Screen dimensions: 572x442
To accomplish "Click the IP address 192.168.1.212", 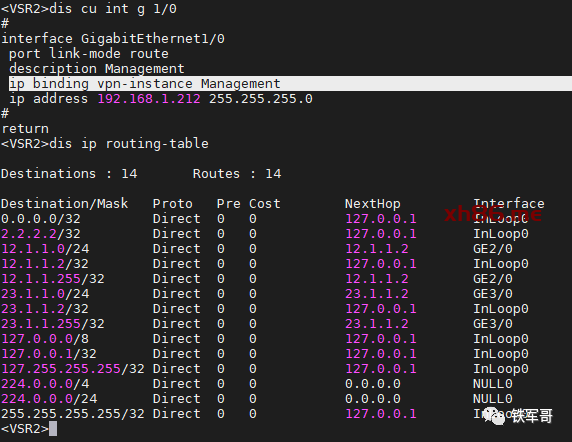I will pos(149,99).
